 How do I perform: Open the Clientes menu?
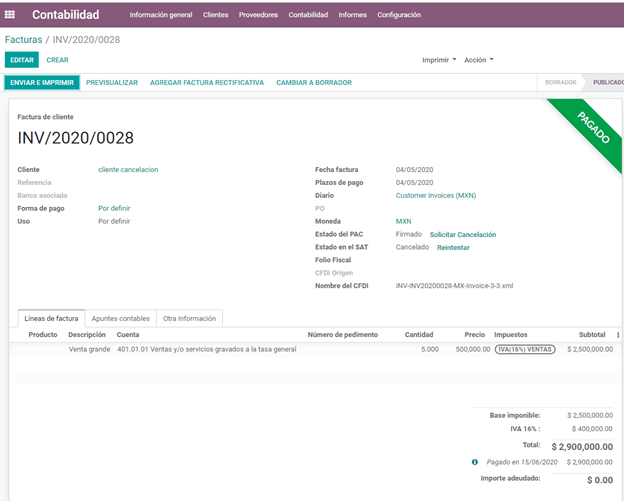coord(215,15)
